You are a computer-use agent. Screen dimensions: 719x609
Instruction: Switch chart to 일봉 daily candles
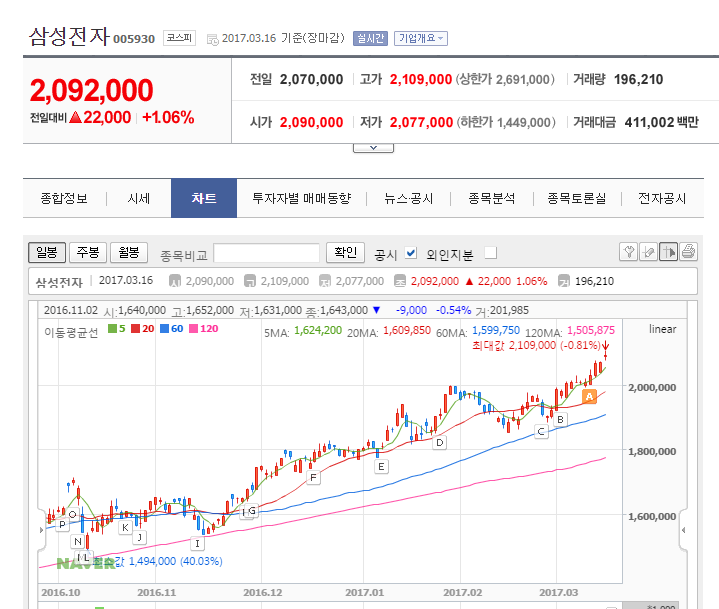click(x=48, y=252)
